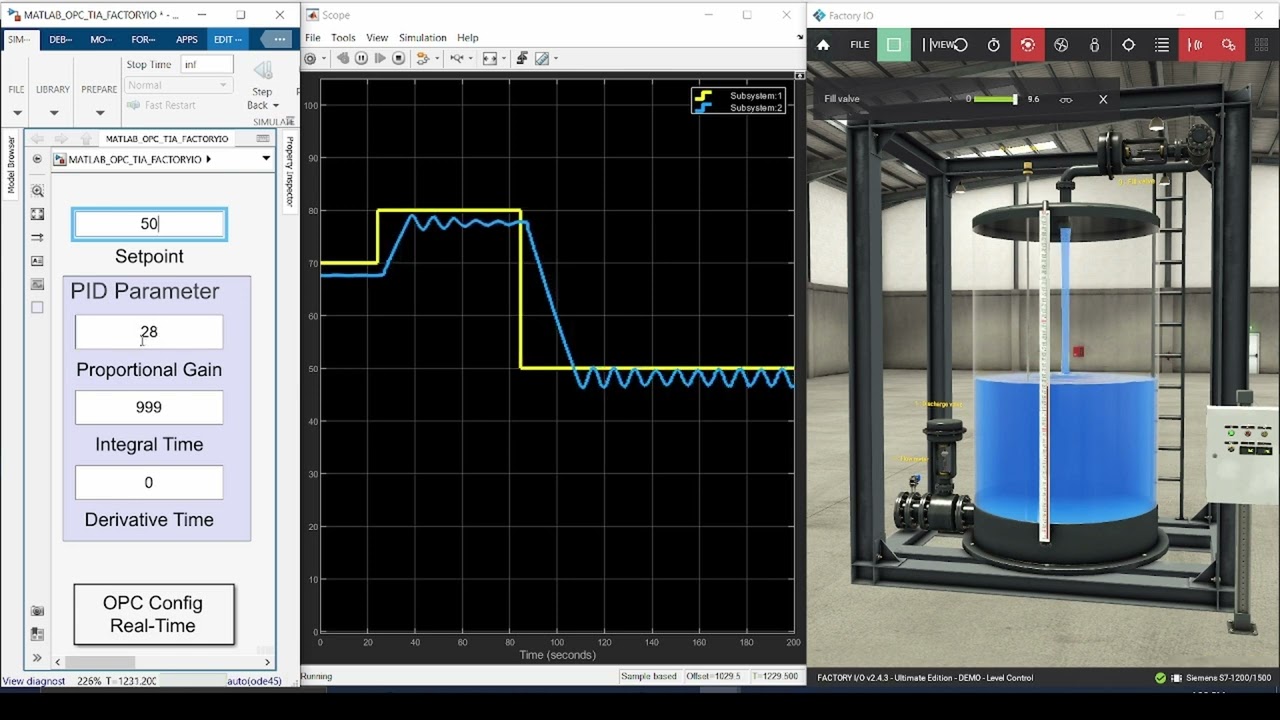Open the Model Browser side tab
1280x720 pixels.
point(12,165)
